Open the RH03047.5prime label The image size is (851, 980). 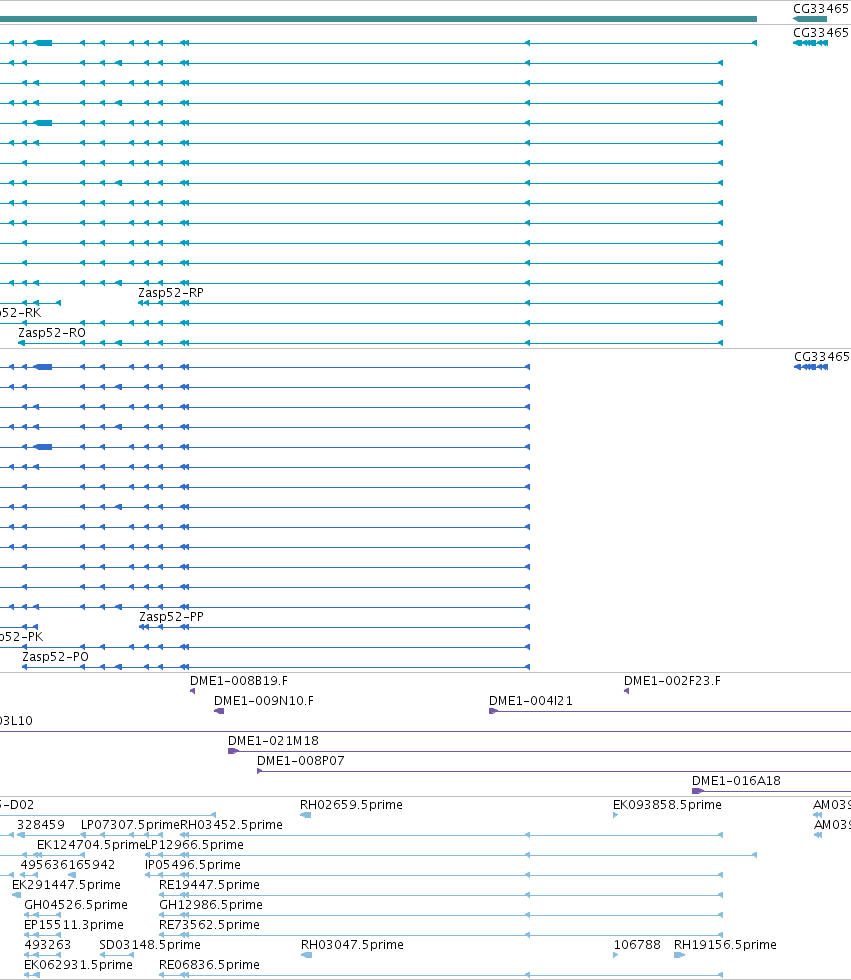coord(352,944)
